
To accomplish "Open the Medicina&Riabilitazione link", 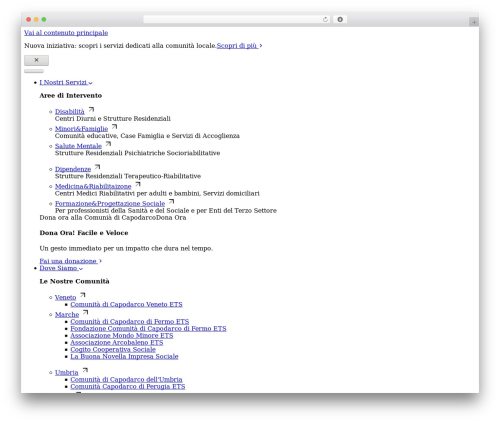I will click(x=93, y=187).
